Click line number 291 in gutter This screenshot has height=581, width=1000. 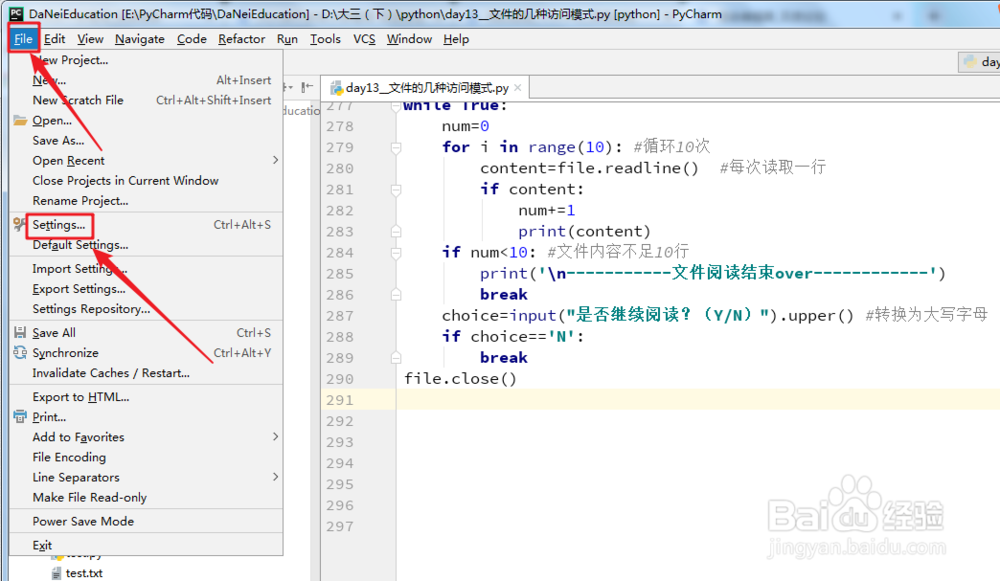tap(339, 400)
